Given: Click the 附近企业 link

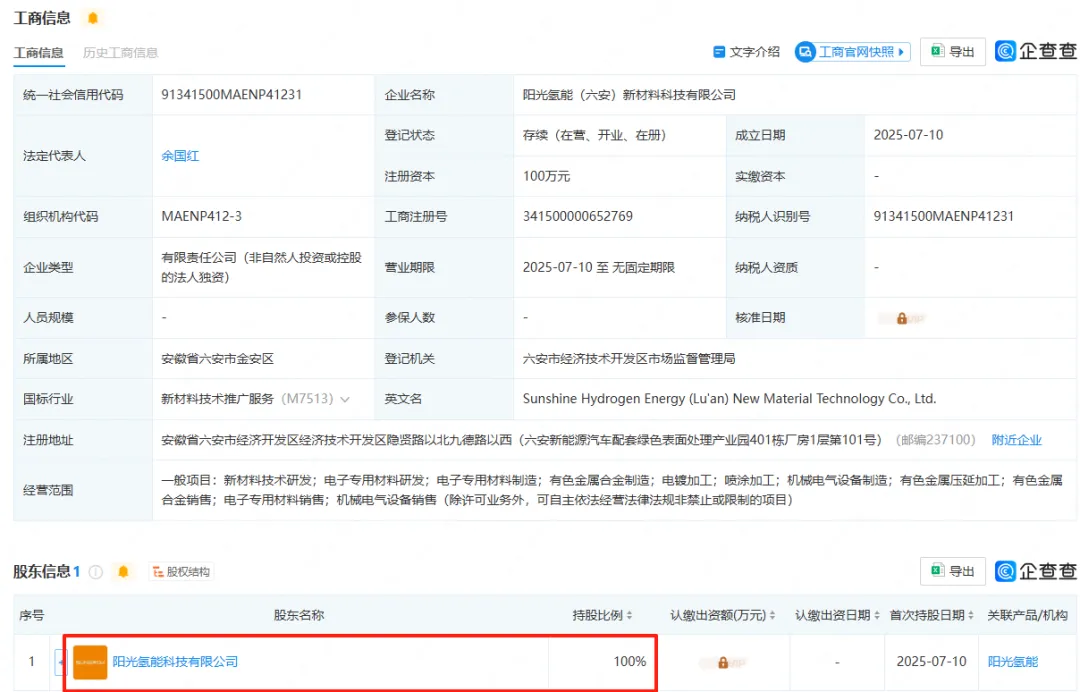Looking at the screenshot, I should [1017, 440].
